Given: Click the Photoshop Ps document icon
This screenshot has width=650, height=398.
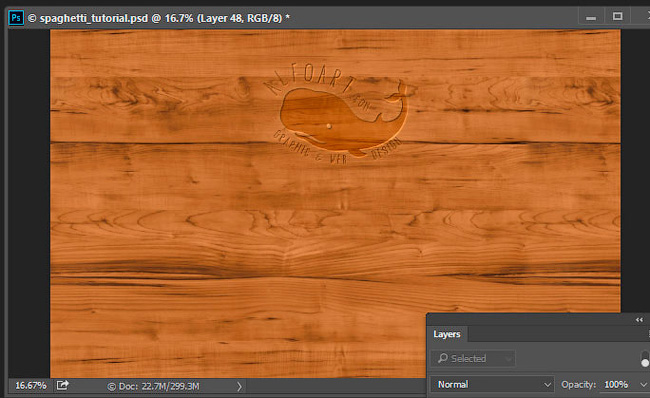Looking at the screenshot, I should pos(16,18).
